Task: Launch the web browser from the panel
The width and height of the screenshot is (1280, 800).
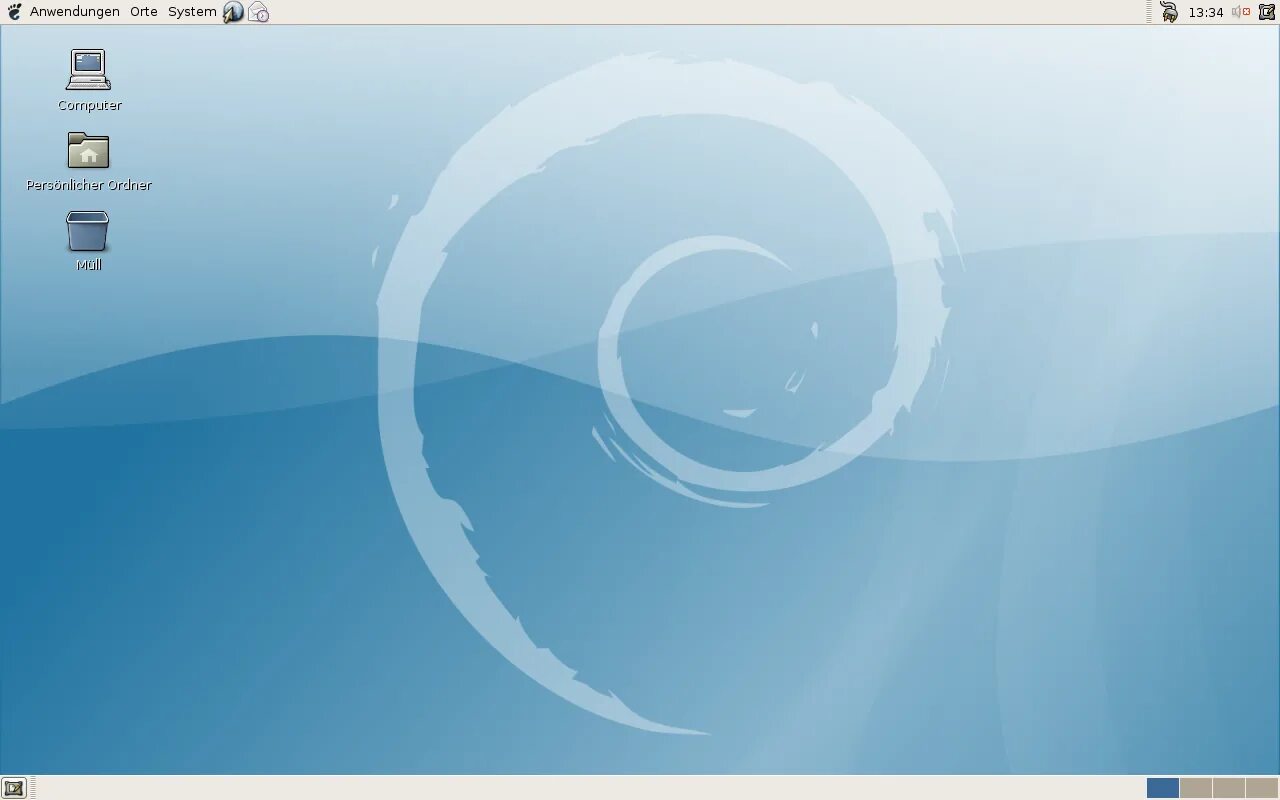Action: (x=233, y=12)
